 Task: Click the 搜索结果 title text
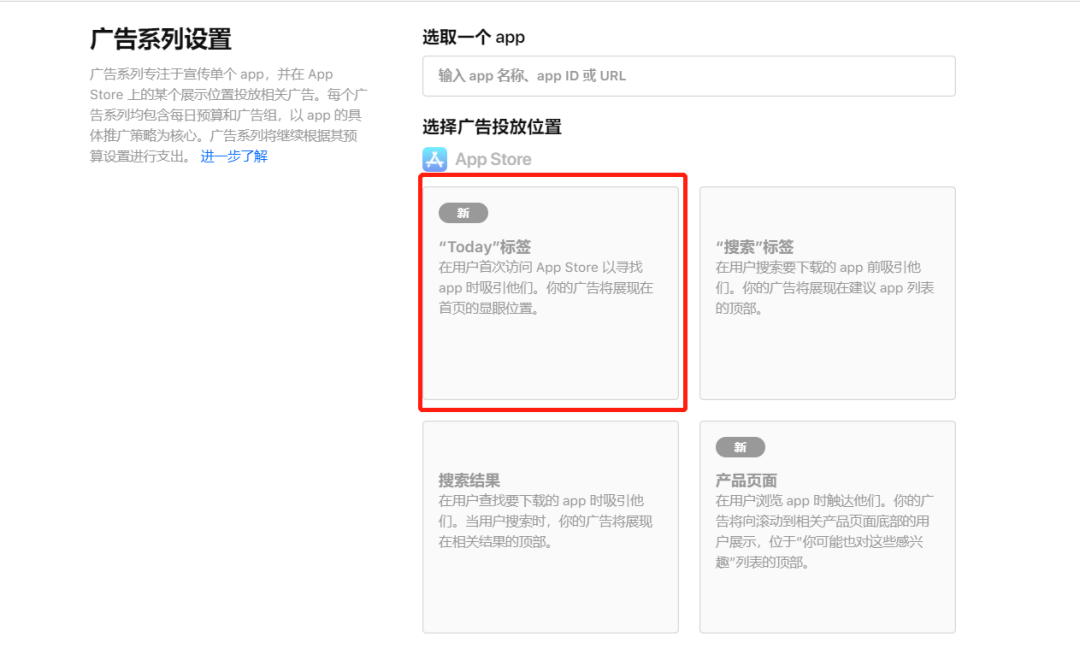coord(469,480)
